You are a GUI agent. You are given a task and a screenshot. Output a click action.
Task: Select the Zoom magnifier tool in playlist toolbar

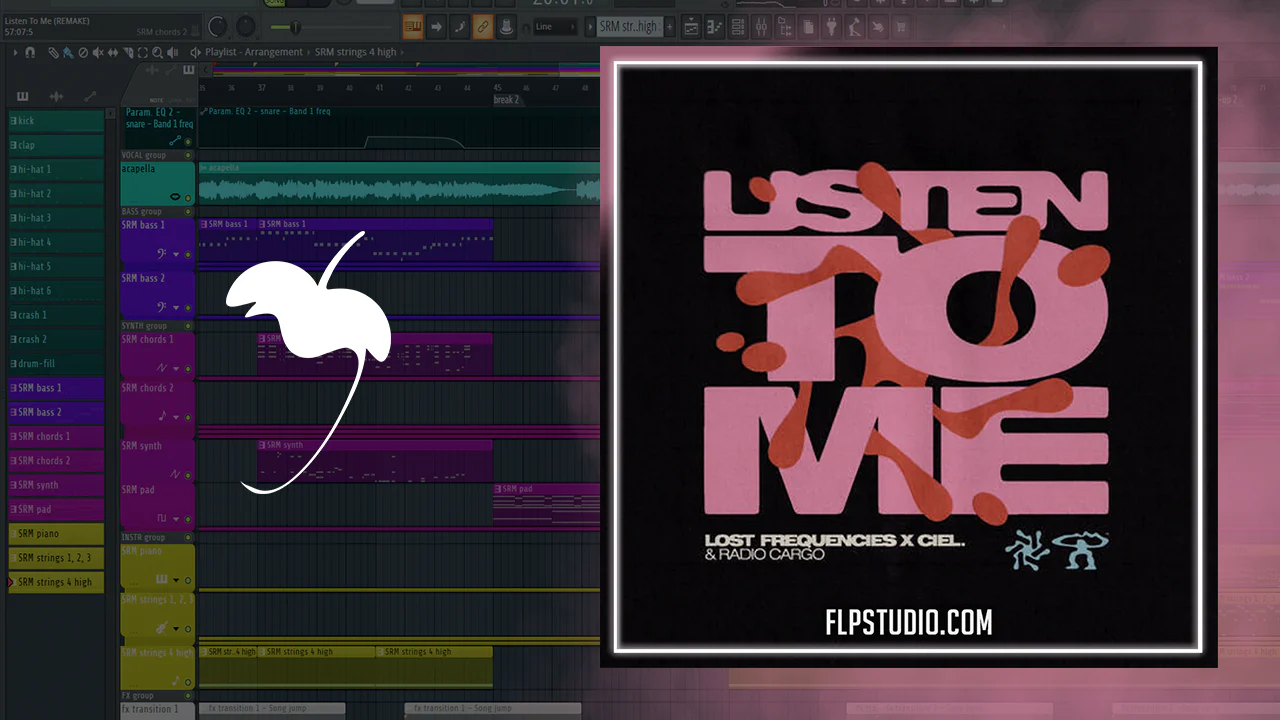coord(157,52)
